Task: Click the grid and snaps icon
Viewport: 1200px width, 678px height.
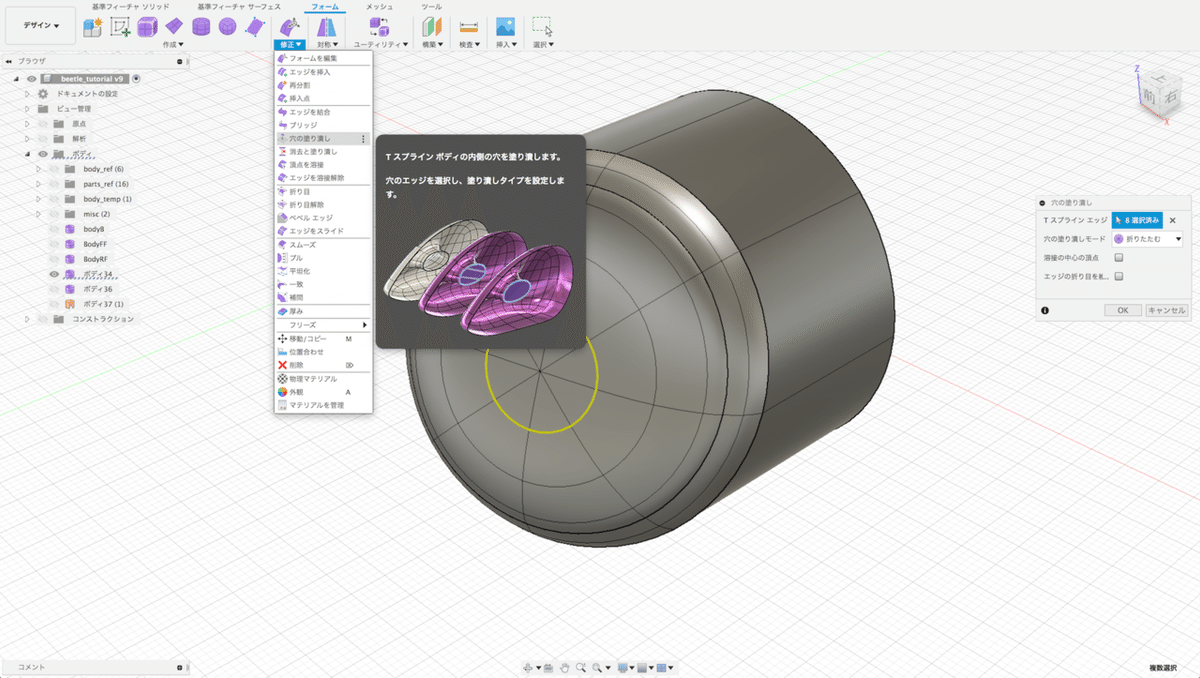Action: click(642, 667)
